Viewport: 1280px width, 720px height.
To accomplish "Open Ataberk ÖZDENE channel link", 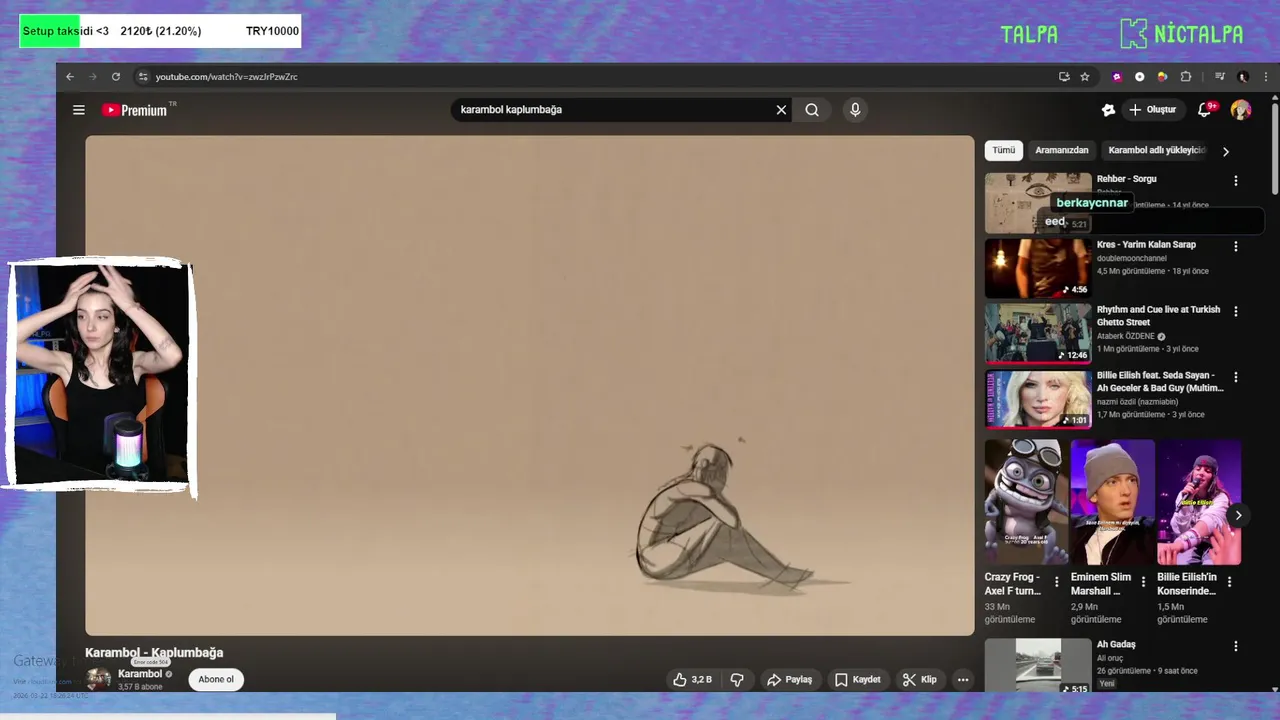I will point(1127,337).
